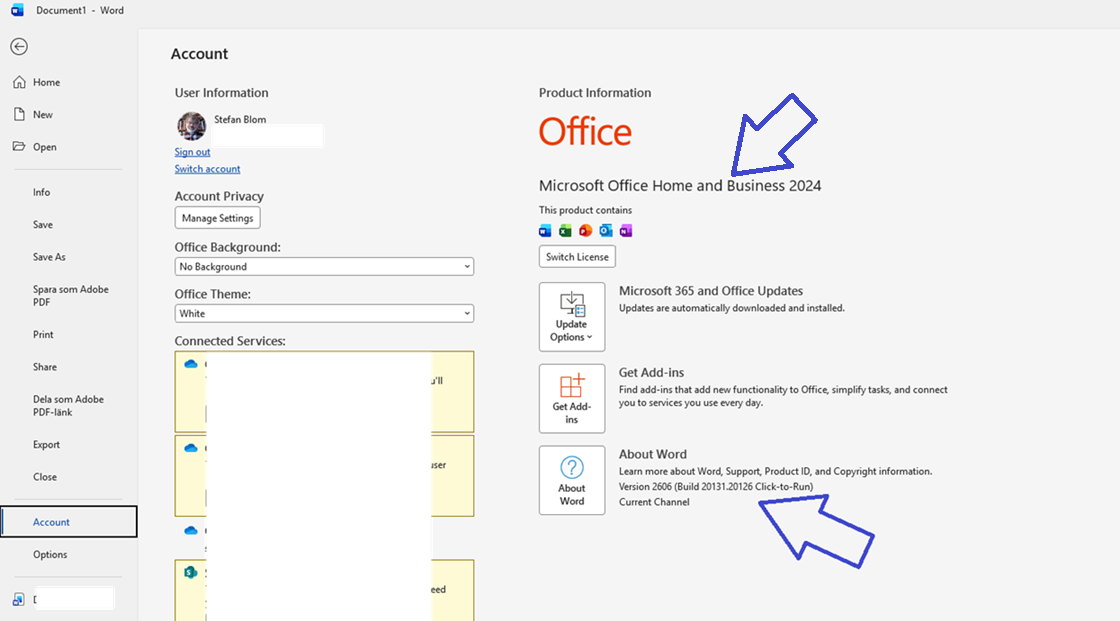The height and width of the screenshot is (621, 1120).
Task: Click the Excel app icon in product list
Action: point(565,231)
